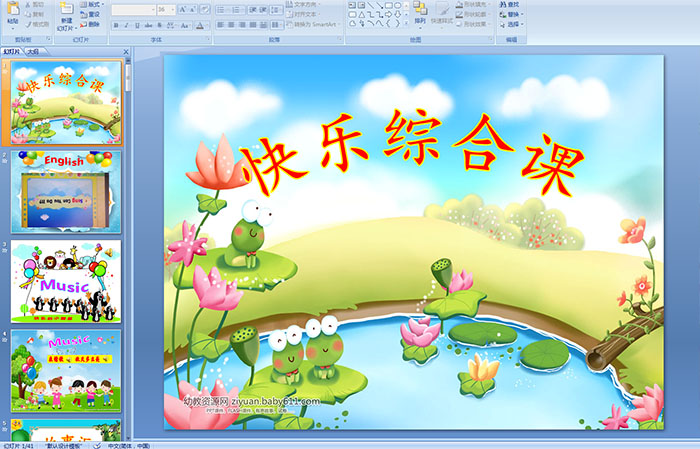700x449 pixels.
Task: Open line spacing dropdown
Action: click(276, 9)
